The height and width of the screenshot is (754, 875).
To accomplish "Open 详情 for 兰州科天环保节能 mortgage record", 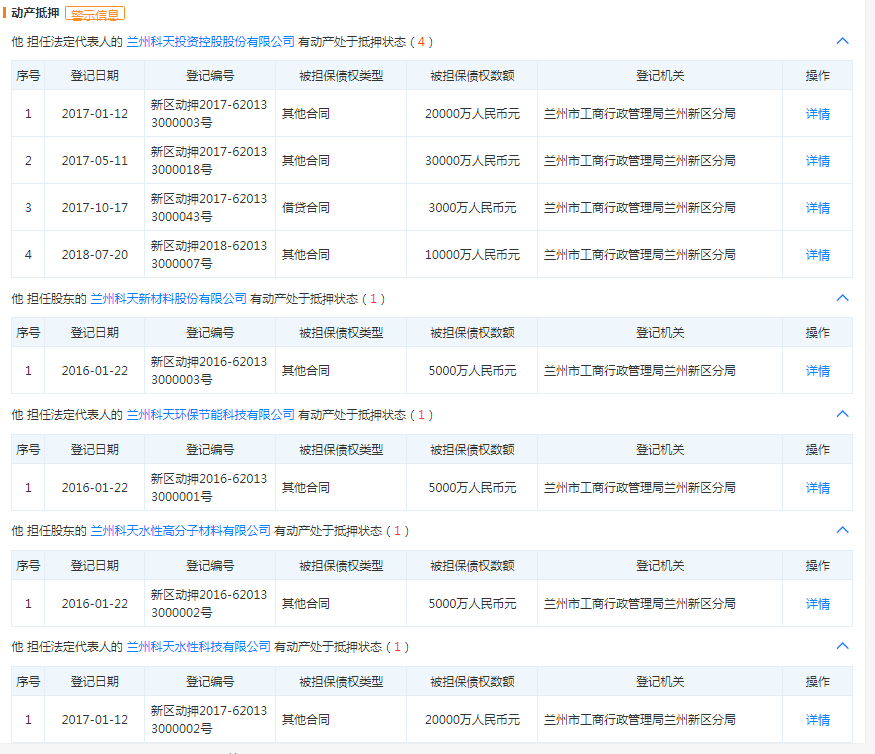I will pyautogui.click(x=817, y=488).
